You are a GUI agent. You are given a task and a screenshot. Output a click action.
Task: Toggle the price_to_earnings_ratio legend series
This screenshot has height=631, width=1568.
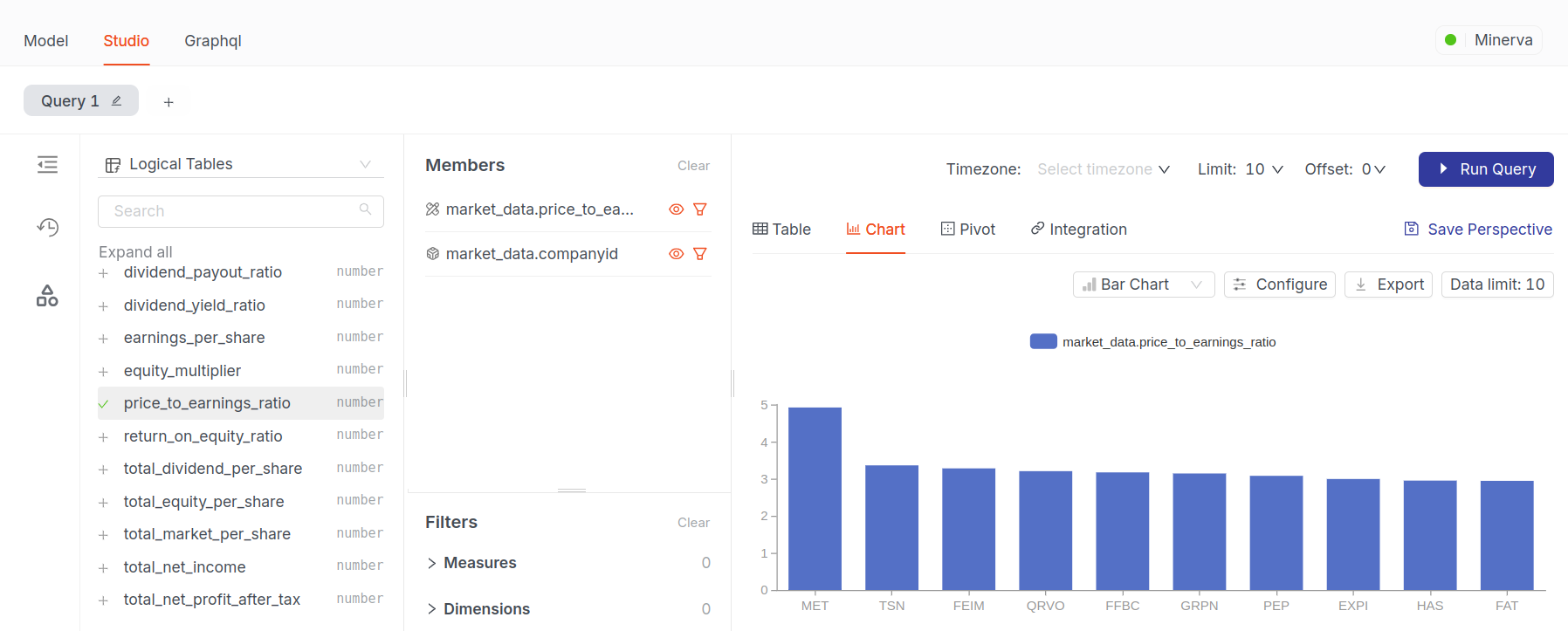pyautogui.click(x=1152, y=341)
